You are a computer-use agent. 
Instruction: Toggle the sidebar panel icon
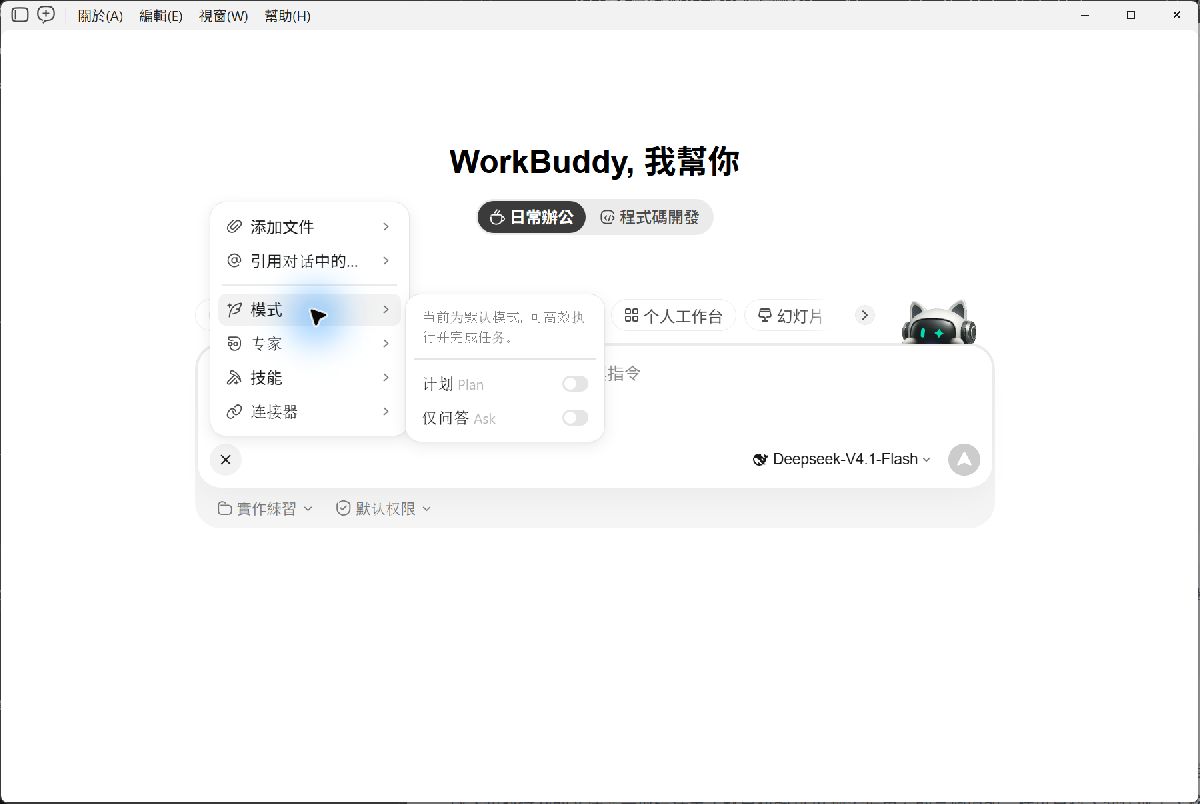pyautogui.click(x=20, y=15)
